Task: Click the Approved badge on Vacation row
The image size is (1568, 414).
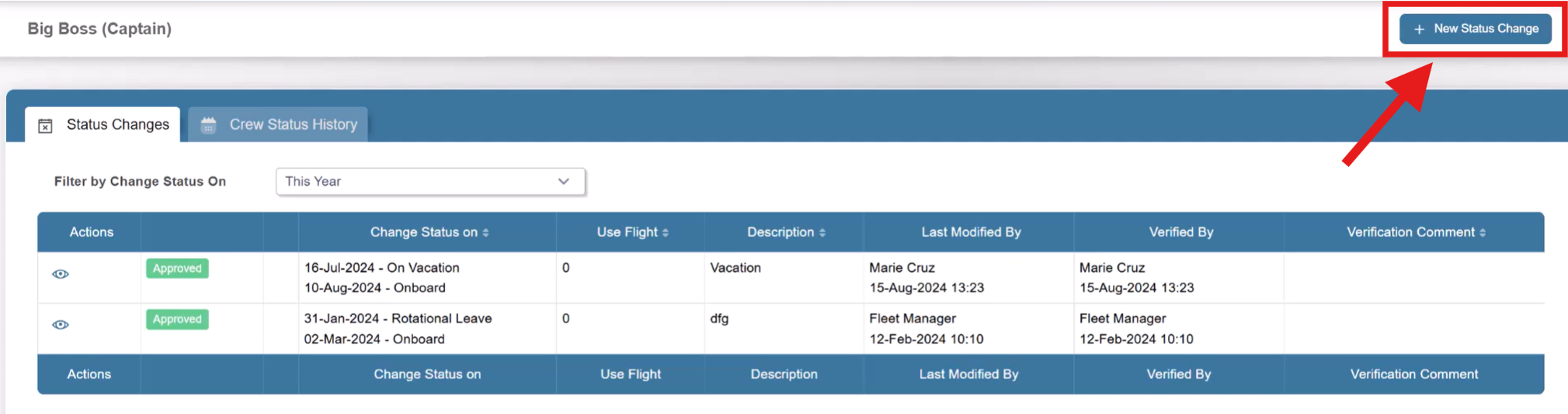Action: pyautogui.click(x=177, y=268)
